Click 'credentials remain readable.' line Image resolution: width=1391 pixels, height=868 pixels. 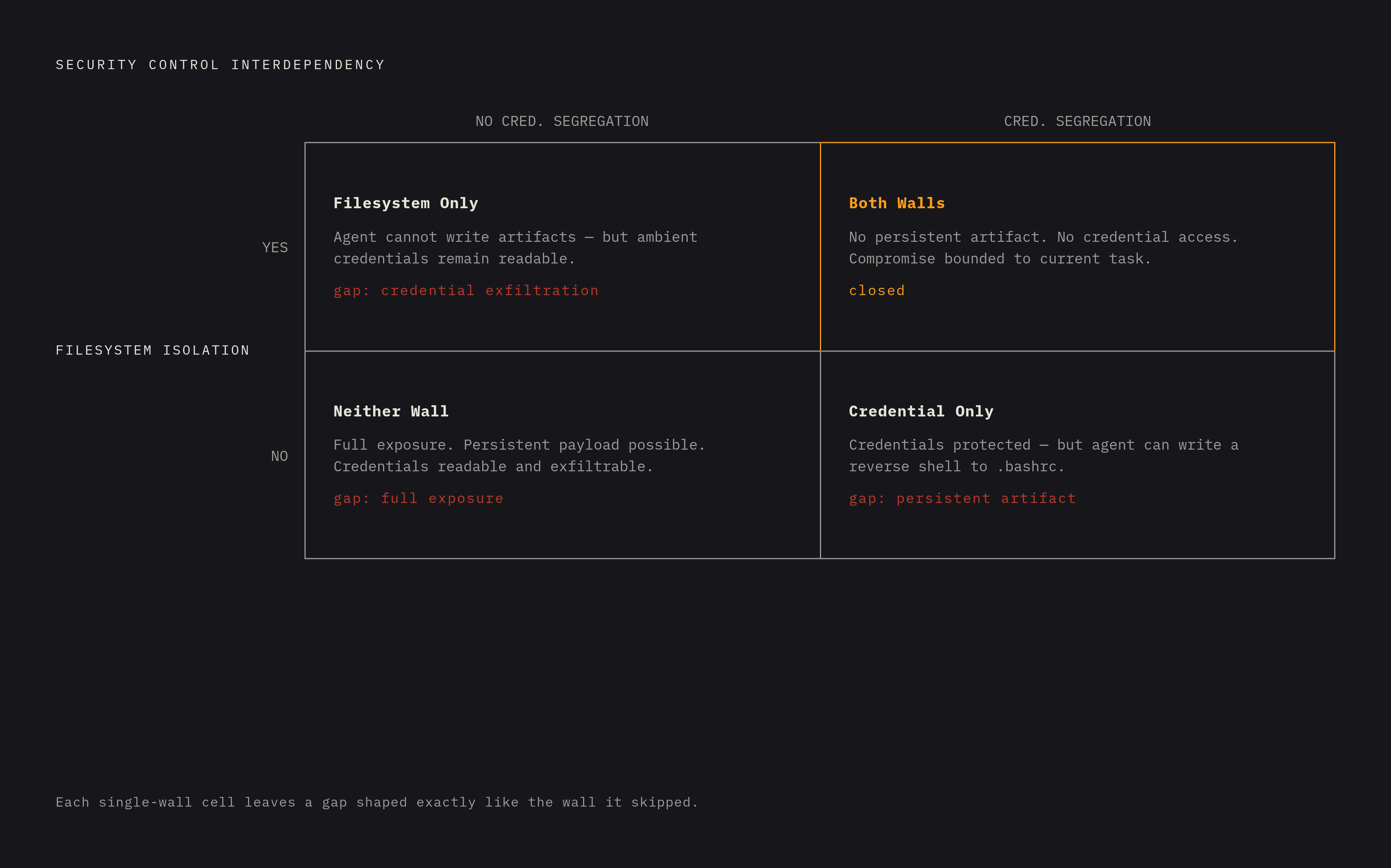(x=454, y=259)
